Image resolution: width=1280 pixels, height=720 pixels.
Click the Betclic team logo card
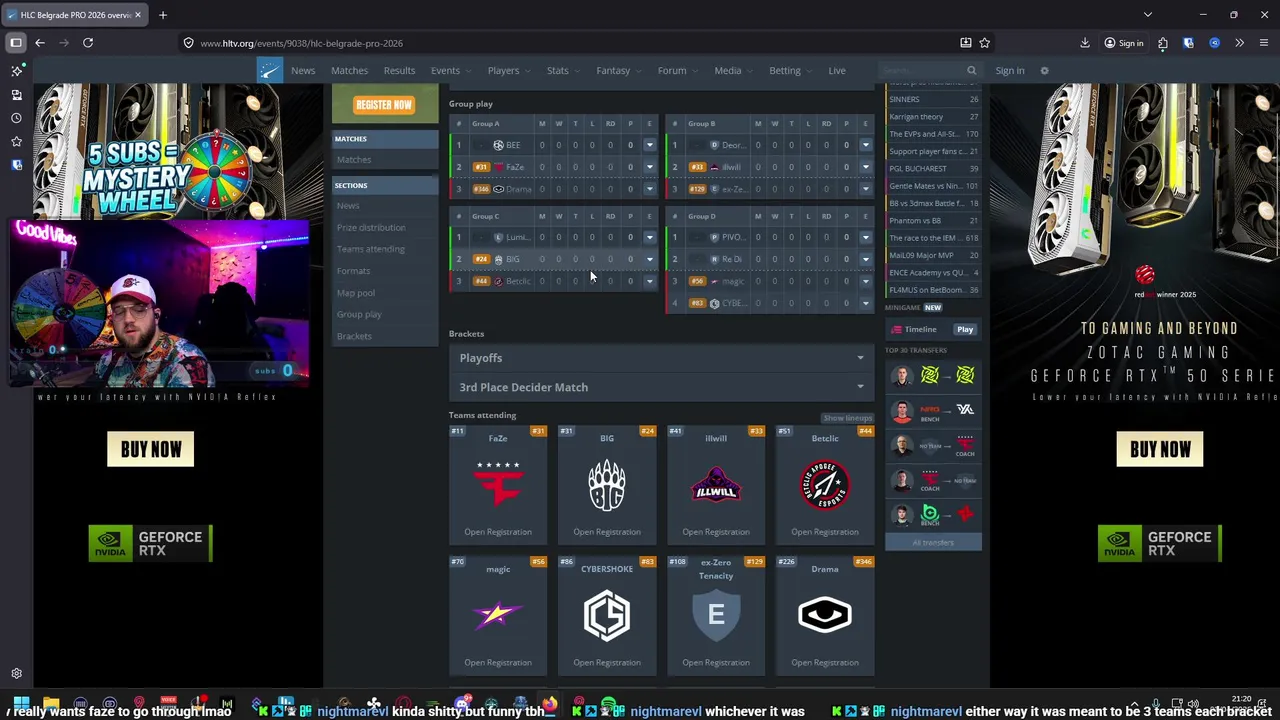[x=825, y=485]
